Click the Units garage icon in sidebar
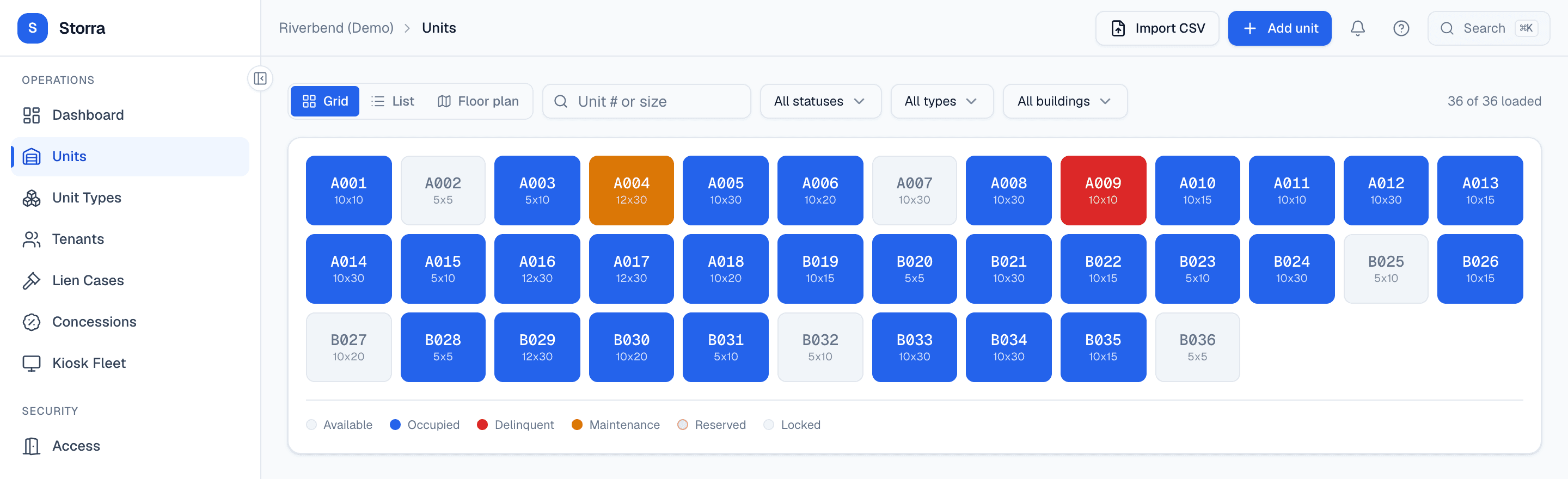1568x479 pixels. 31,156
